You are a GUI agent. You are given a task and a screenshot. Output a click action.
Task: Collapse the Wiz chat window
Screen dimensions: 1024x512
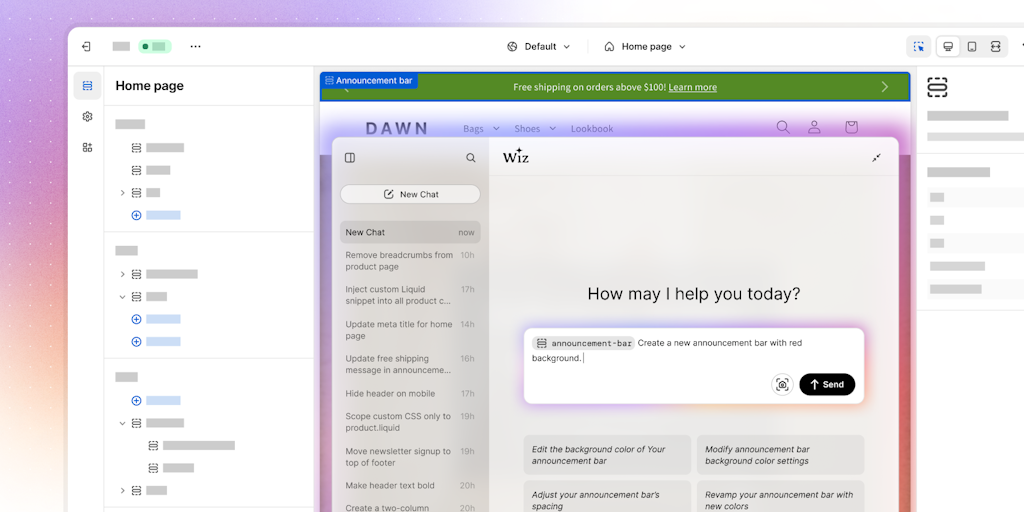point(876,158)
